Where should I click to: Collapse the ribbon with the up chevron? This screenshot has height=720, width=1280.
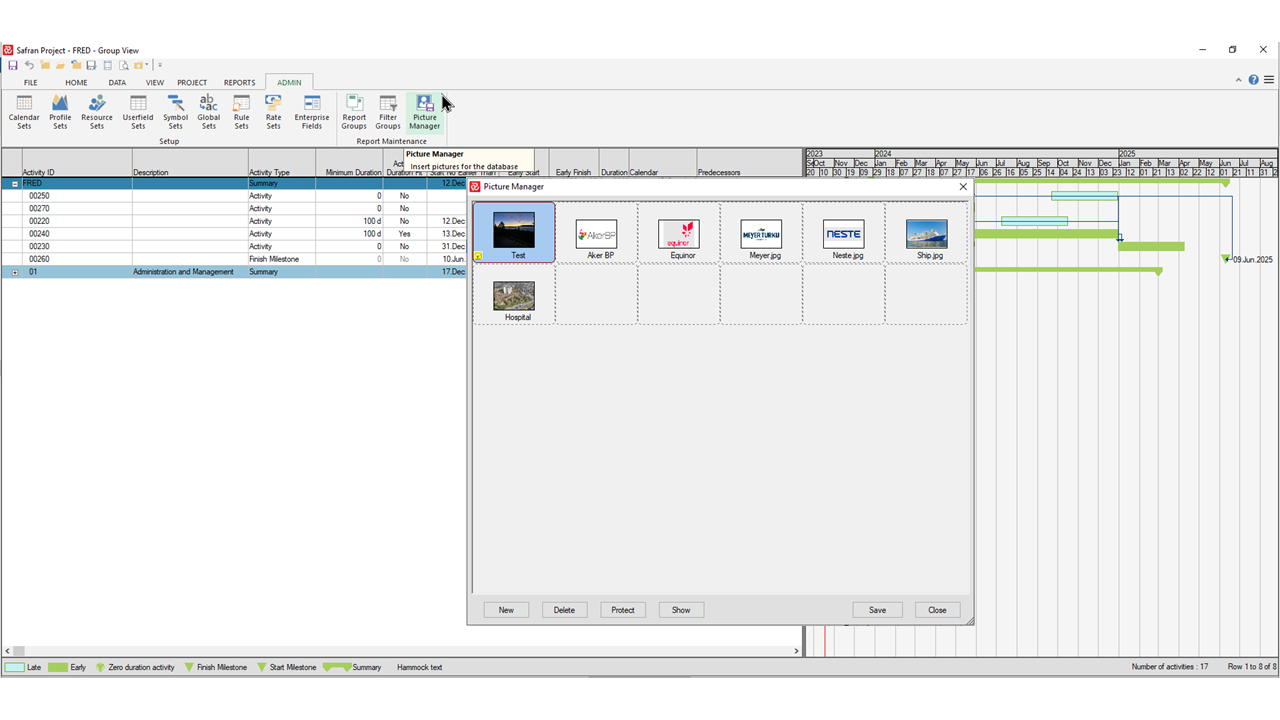[x=1239, y=80]
